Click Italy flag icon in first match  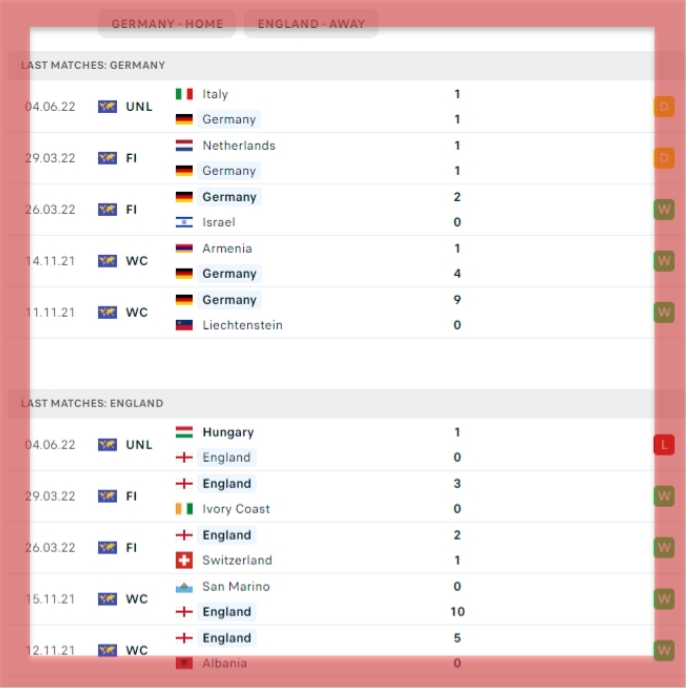click(184, 94)
